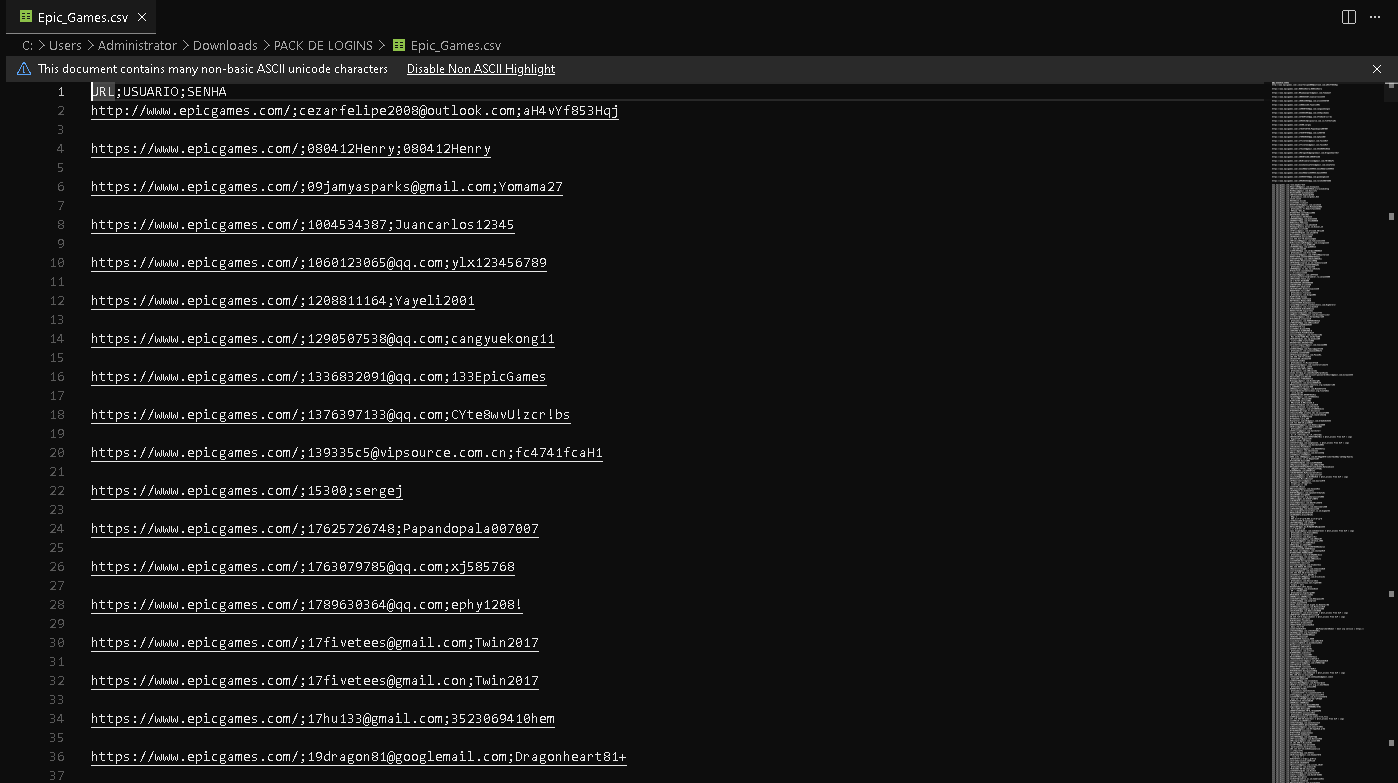This screenshot has width=1398, height=783.
Task: Click line number 28 in the gutter
Action: 57,605
